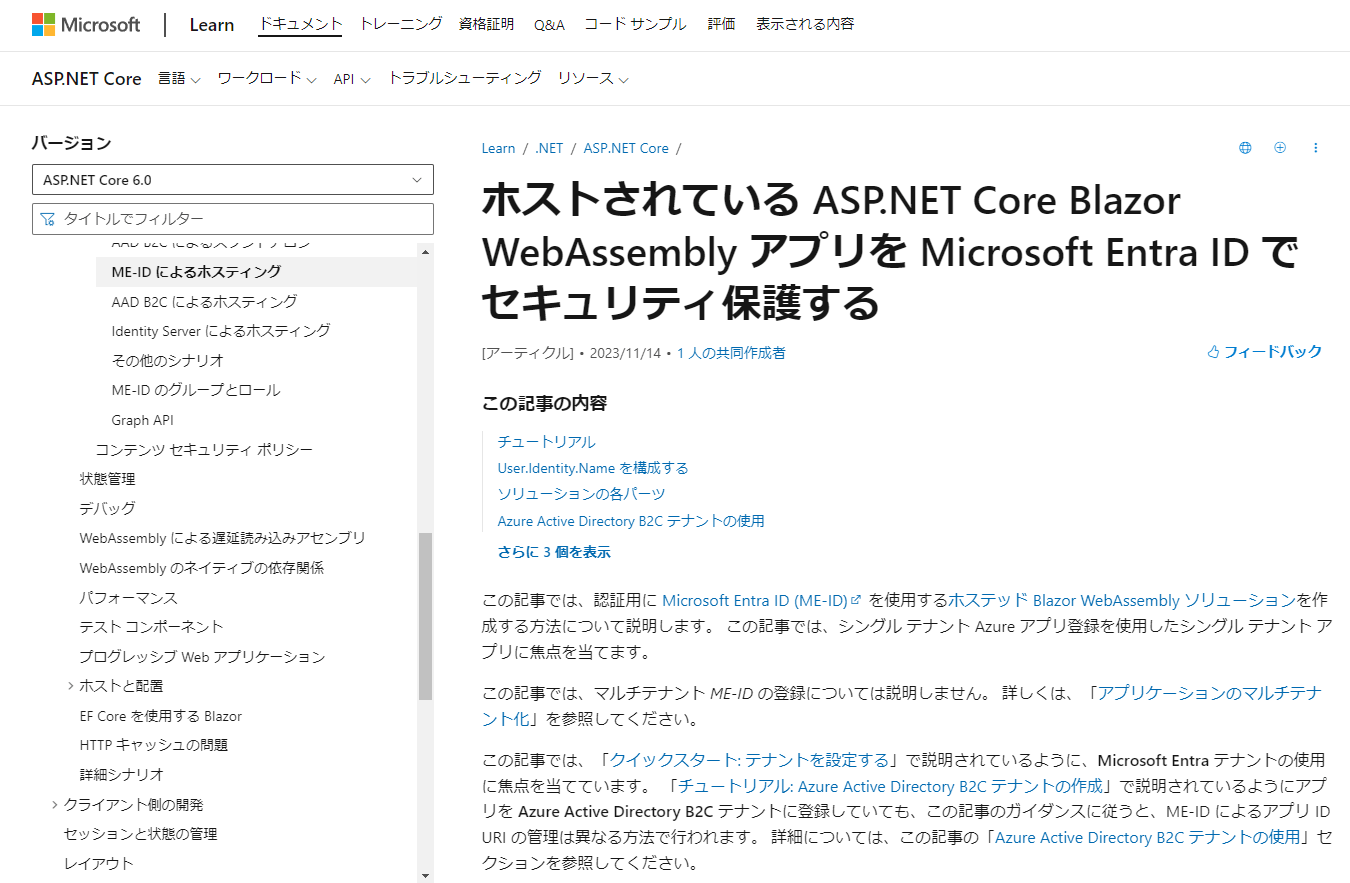Click the filter icon in the title filter box
This screenshot has width=1350, height=883.
(47, 219)
